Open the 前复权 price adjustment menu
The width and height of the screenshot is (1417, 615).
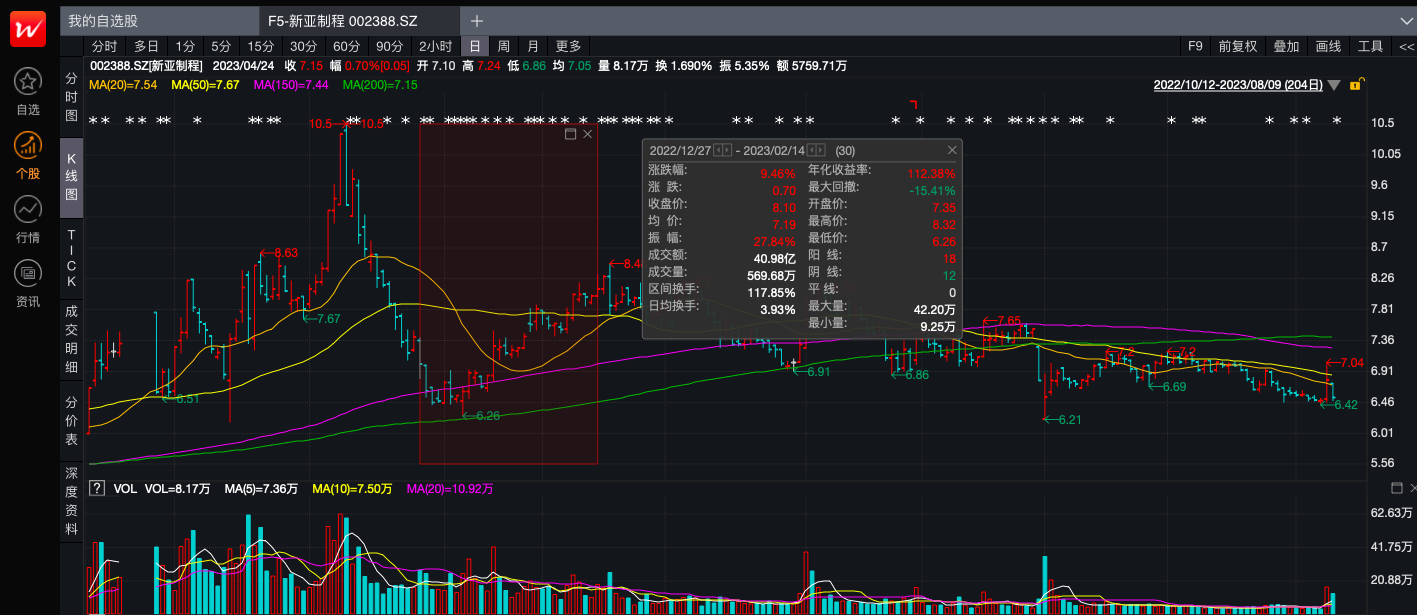tap(1237, 47)
